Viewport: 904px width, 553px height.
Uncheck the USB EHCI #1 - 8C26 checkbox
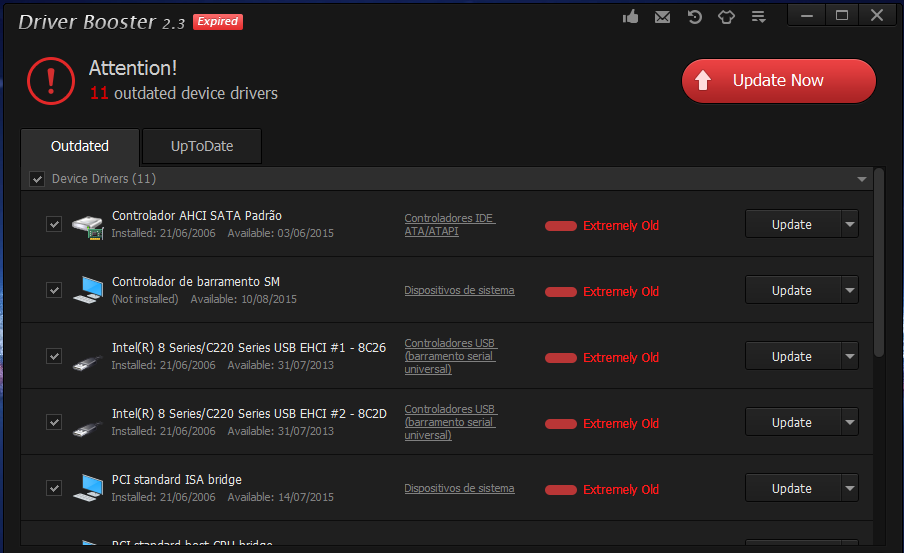[x=54, y=356]
